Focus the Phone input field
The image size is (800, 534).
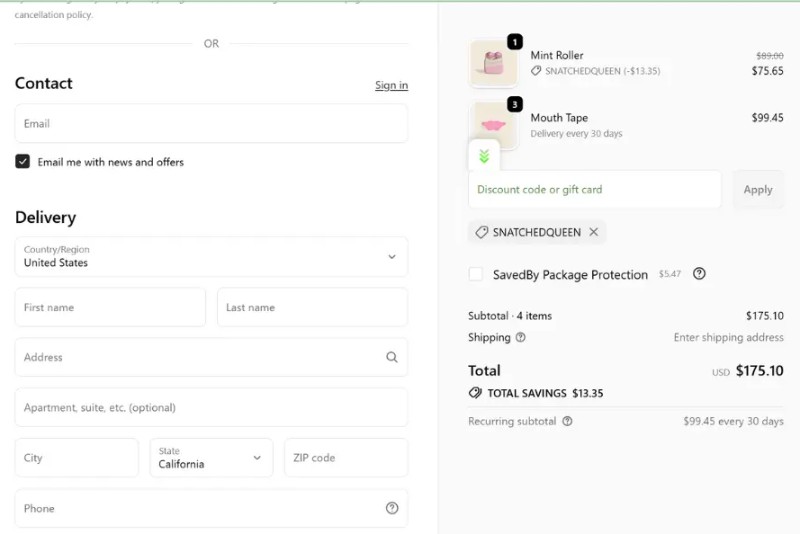pyautogui.click(x=211, y=508)
